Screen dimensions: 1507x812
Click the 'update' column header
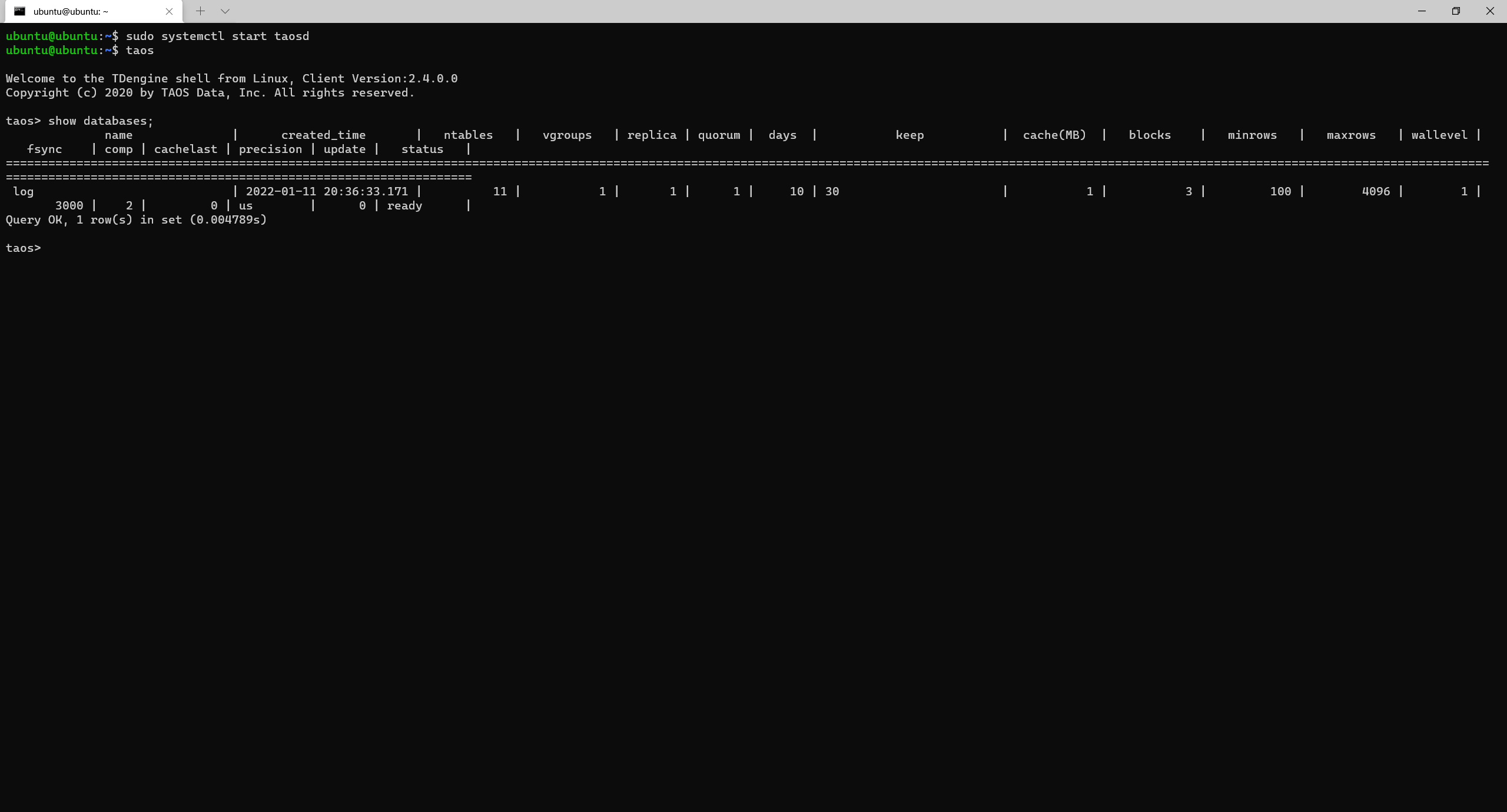point(344,149)
